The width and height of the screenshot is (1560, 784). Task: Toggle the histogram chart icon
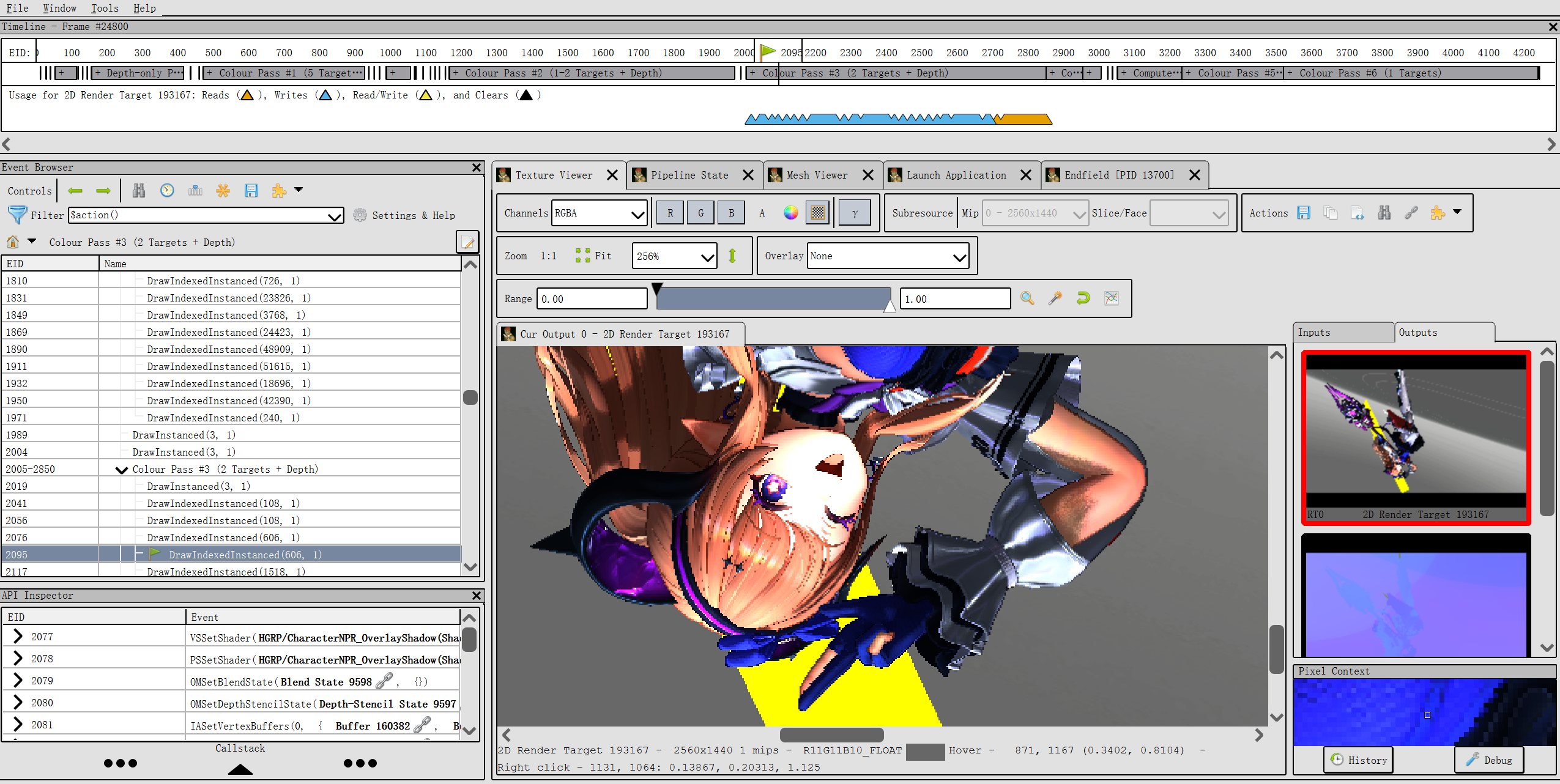1112,298
